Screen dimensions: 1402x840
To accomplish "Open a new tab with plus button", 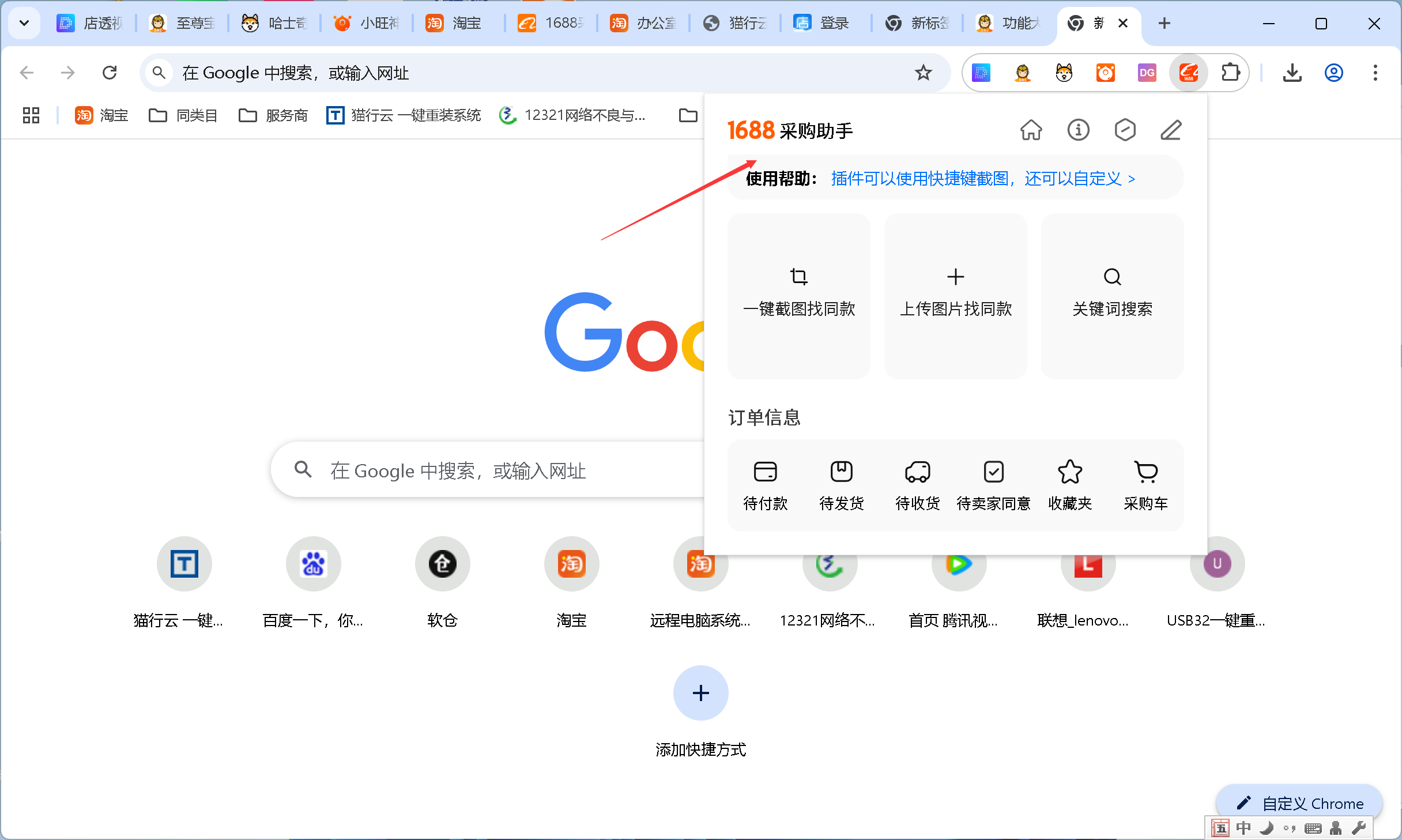I will coord(1164,23).
